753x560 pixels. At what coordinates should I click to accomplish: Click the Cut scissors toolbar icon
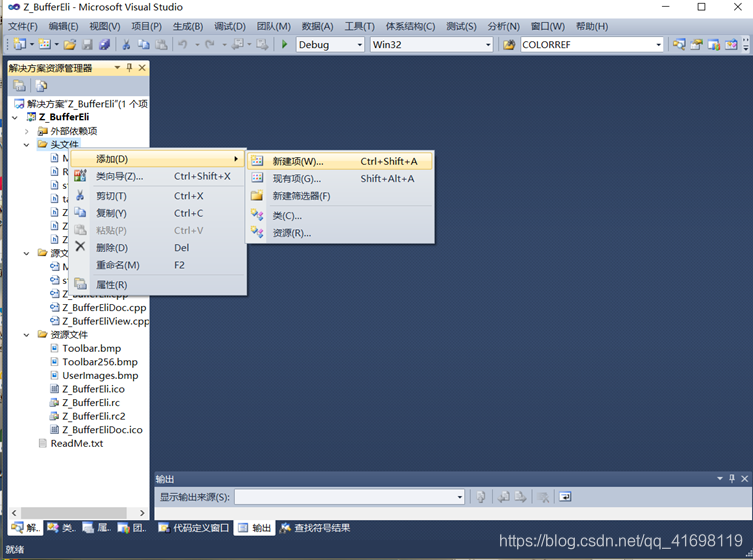tap(126, 45)
